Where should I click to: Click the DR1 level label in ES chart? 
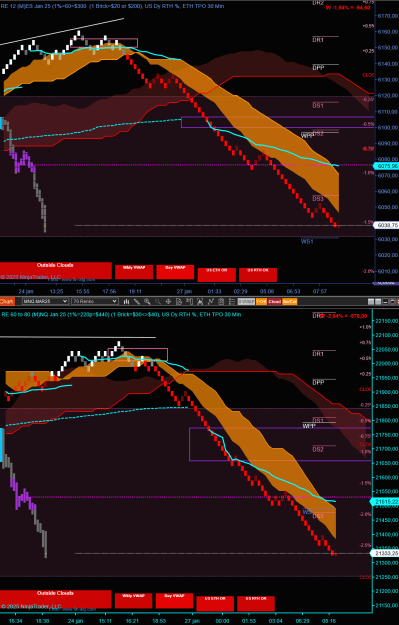[x=318, y=40]
